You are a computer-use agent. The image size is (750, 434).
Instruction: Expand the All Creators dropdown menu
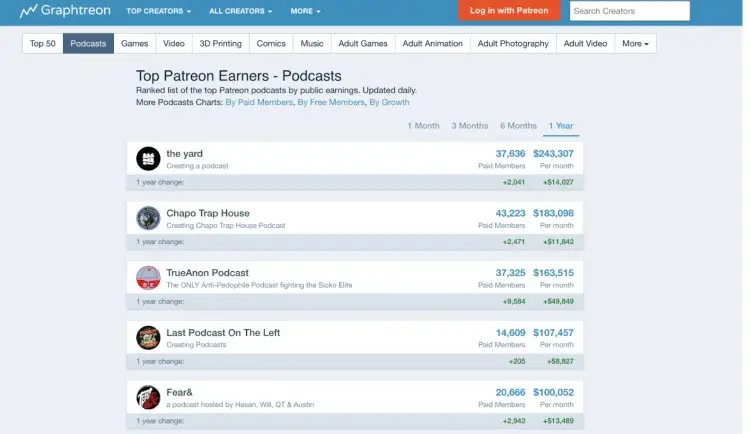coord(241,11)
